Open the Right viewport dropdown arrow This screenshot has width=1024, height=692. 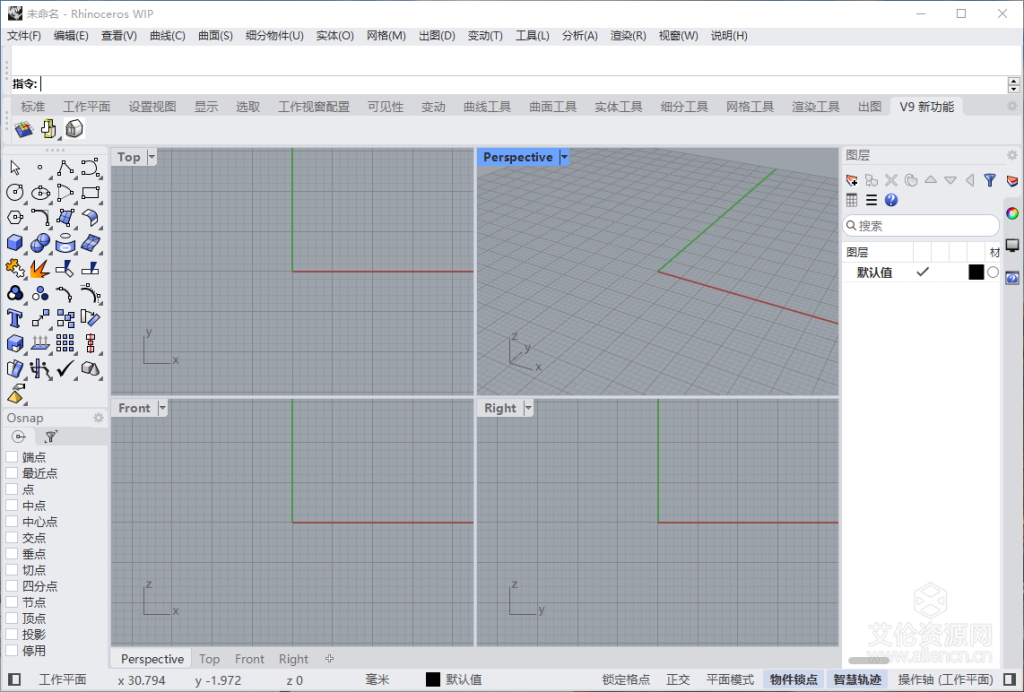(528, 408)
